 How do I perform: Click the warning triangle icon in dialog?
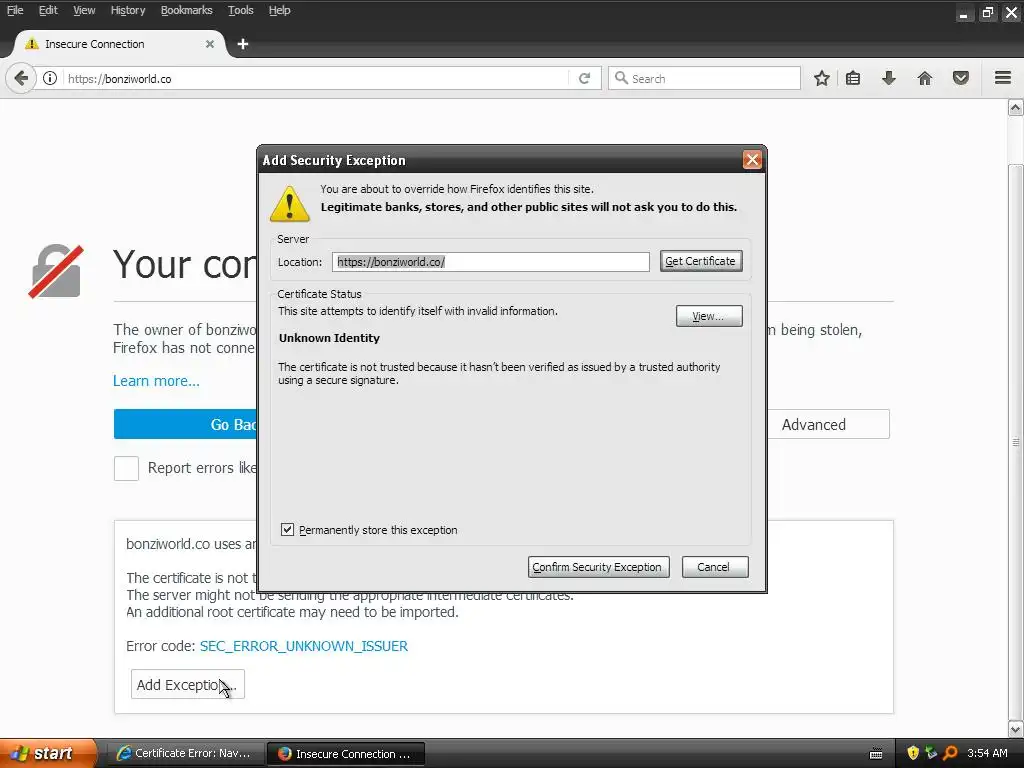tap(290, 203)
